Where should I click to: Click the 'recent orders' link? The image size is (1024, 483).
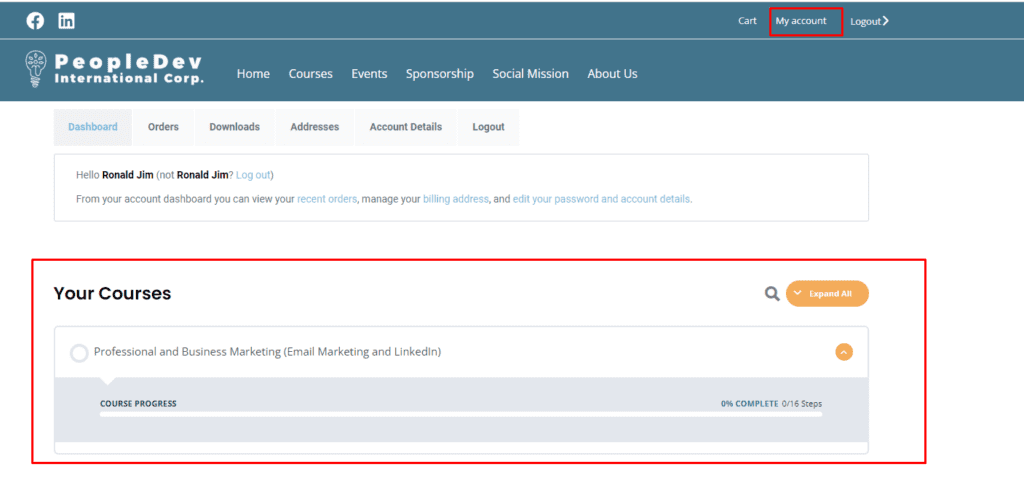(x=327, y=199)
